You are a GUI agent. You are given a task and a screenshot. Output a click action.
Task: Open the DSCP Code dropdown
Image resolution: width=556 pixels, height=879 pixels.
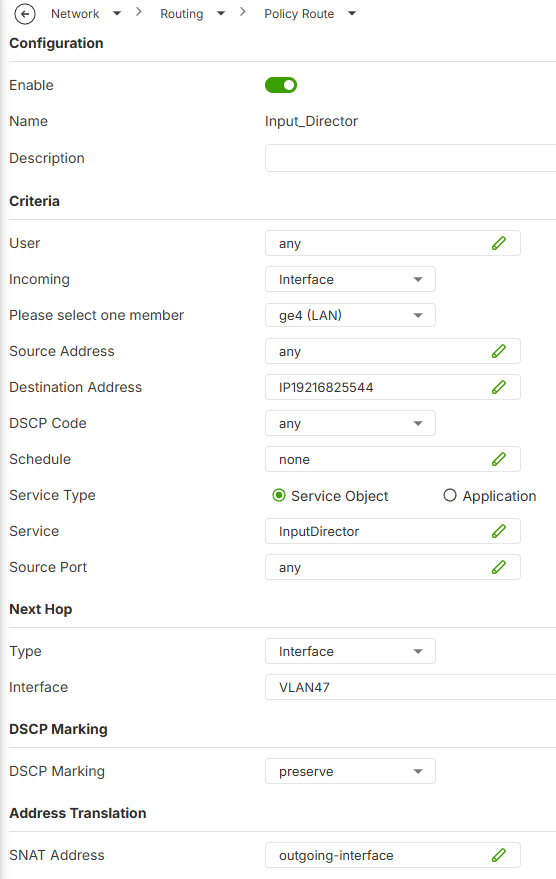coord(350,423)
